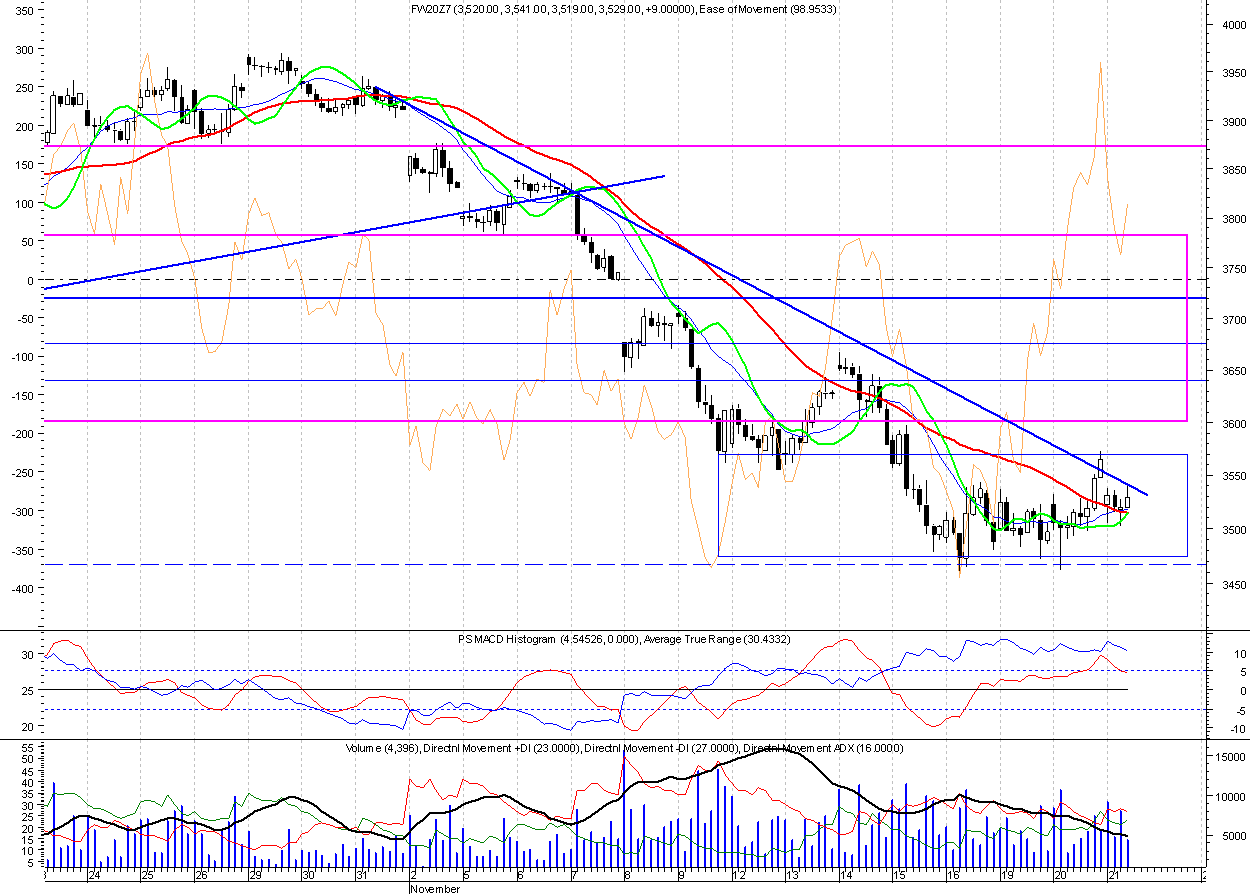Click the Directnl Movement ADX (16.0000) label
Image resolution: width=1250 pixels, height=894 pixels.
pos(823,748)
